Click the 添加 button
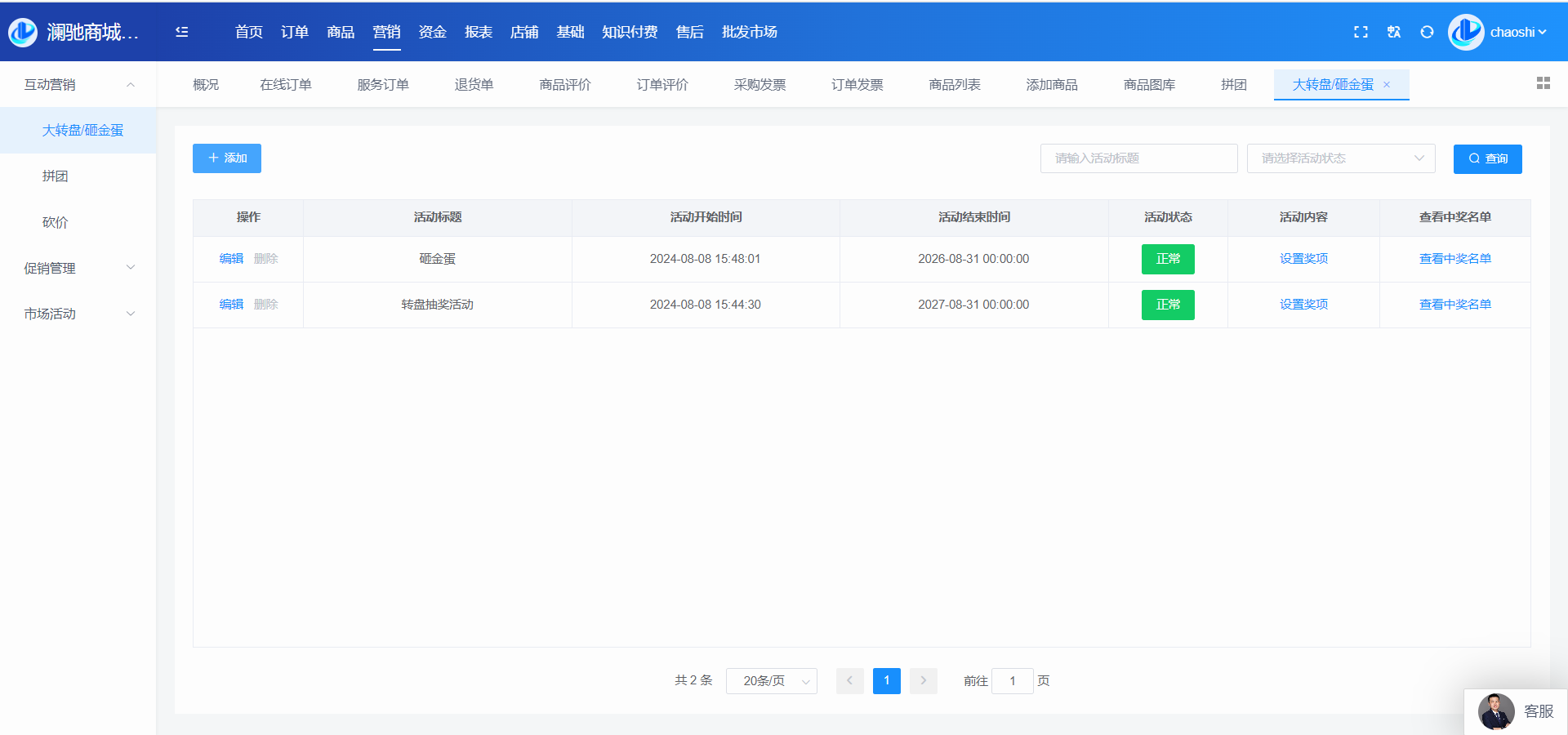Image resolution: width=1568 pixels, height=735 pixels. click(227, 158)
